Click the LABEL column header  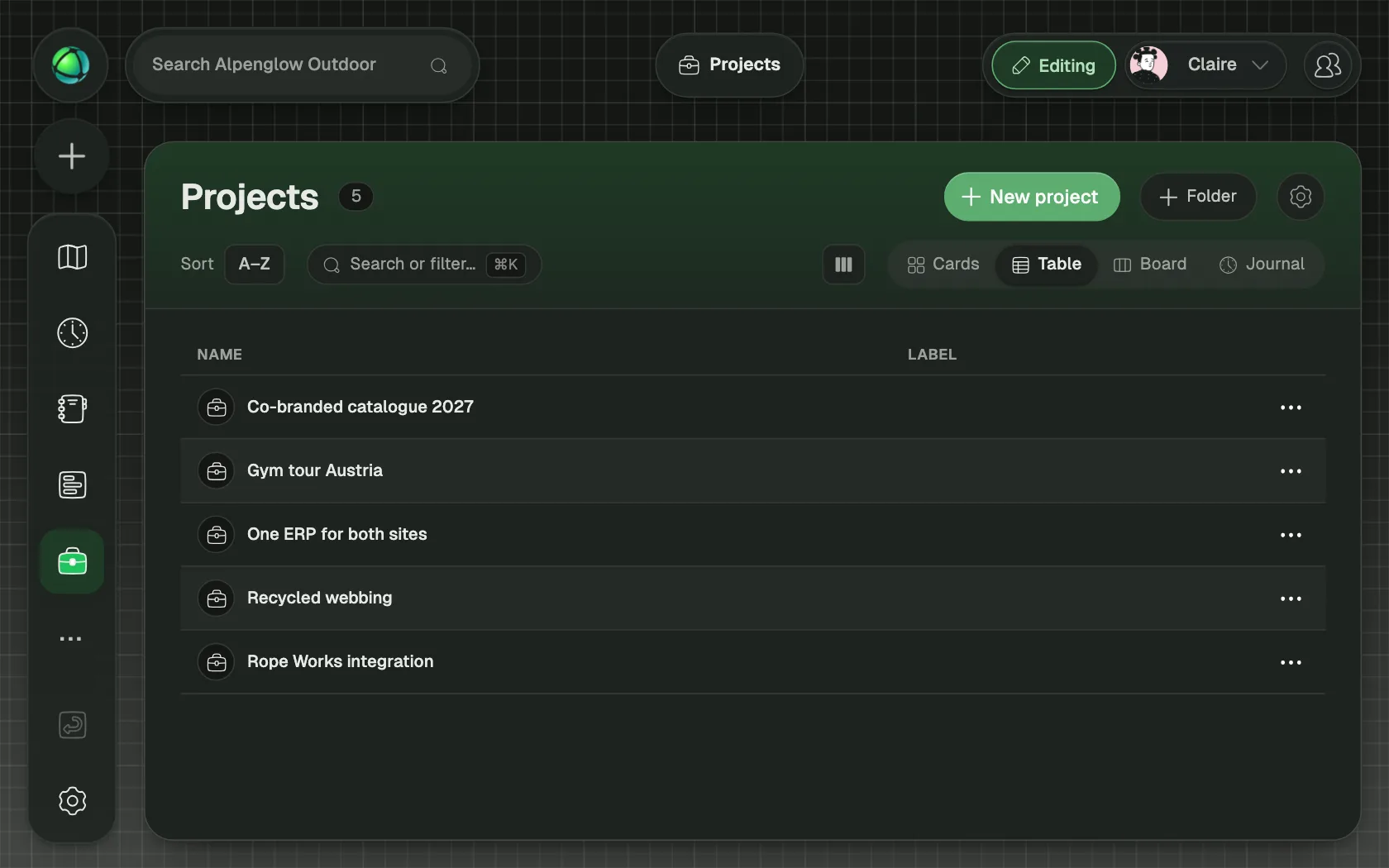[932, 355]
